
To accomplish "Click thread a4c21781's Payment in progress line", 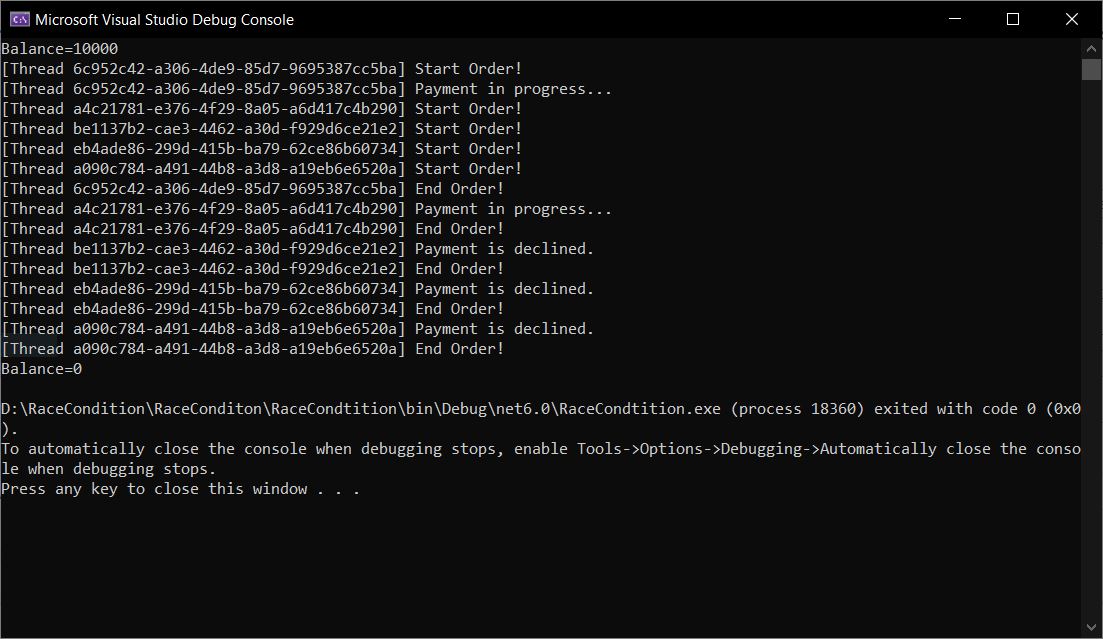I will coord(306,209).
